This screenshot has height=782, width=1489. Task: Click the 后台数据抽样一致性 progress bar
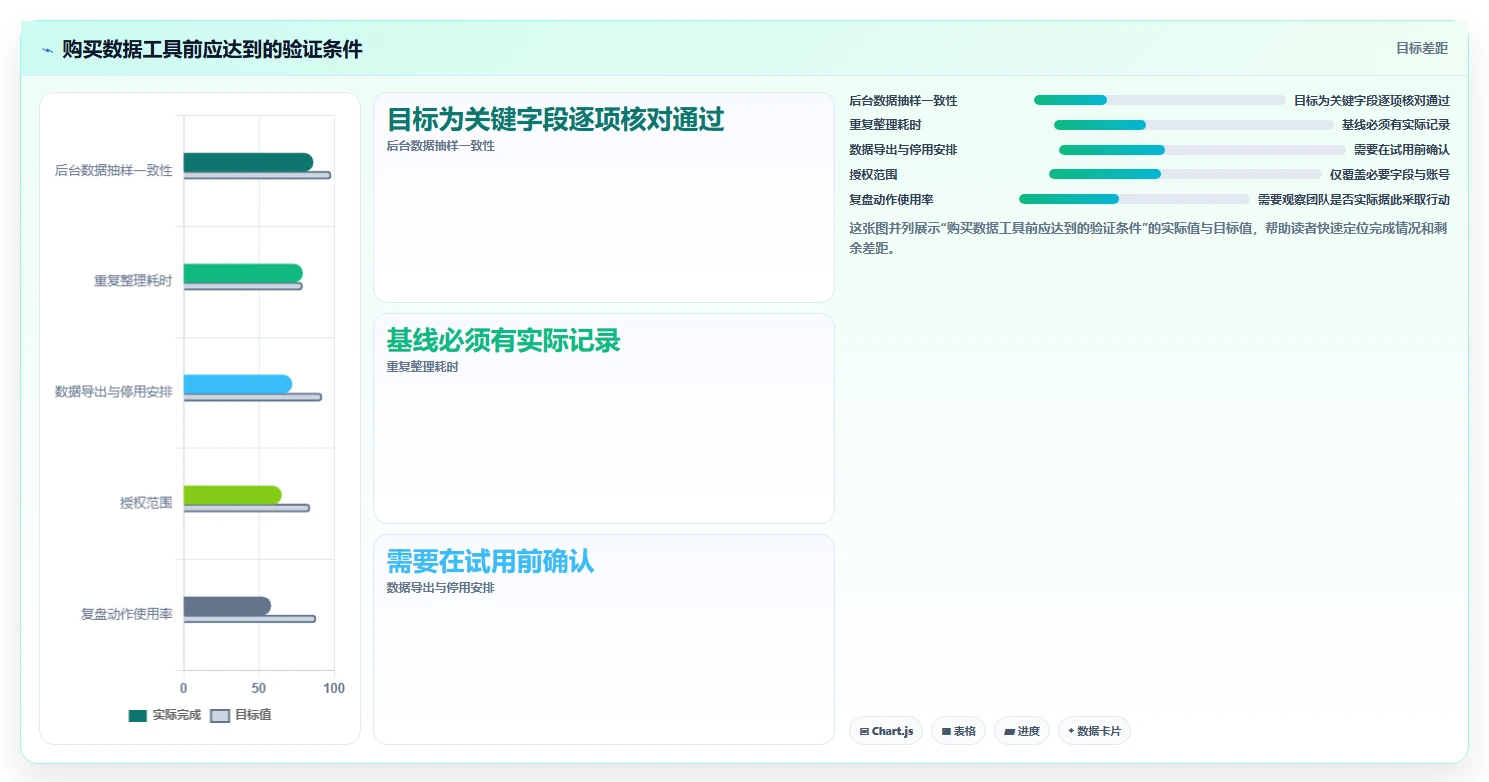pyautogui.click(x=1160, y=100)
